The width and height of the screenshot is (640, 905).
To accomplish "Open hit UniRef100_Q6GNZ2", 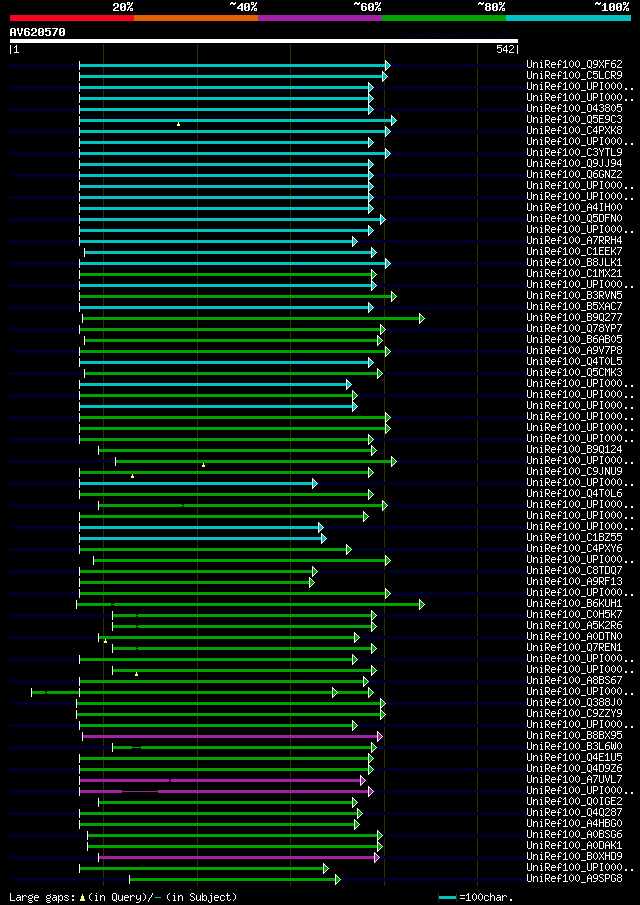I will (x=574, y=174).
